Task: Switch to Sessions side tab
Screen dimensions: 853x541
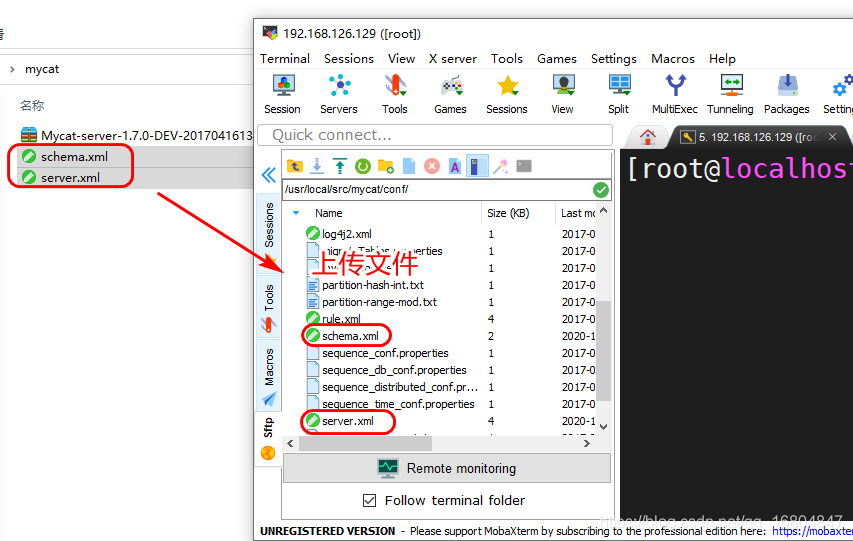Action: [269, 233]
